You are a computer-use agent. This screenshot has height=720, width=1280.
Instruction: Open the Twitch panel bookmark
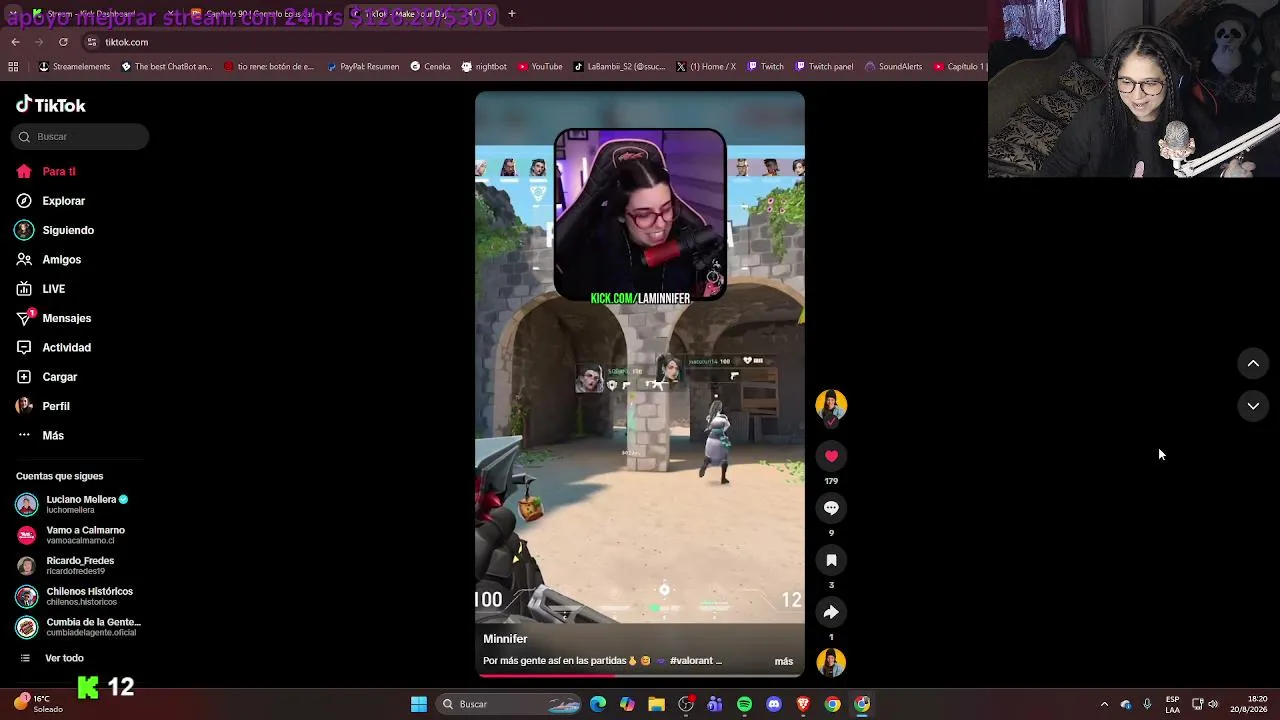coord(824,67)
